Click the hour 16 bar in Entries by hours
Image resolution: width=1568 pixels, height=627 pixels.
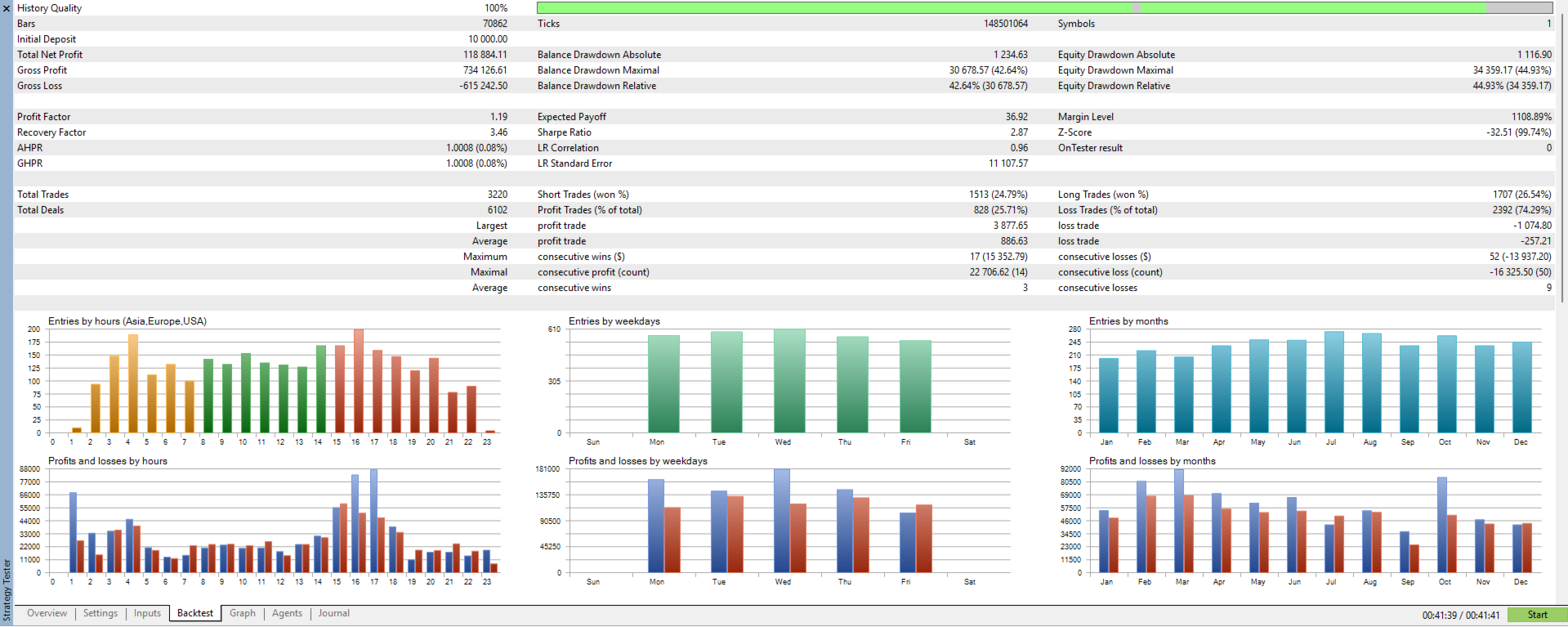tap(359, 381)
